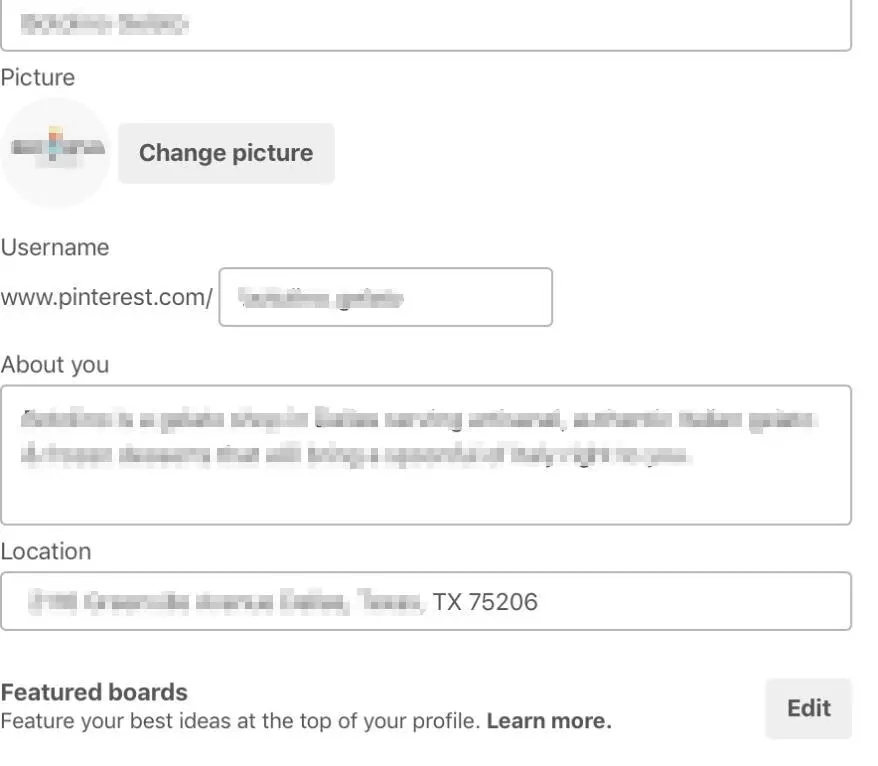The image size is (878, 766).
Task: Click the Edit button for Featured boards
Action: click(x=808, y=708)
